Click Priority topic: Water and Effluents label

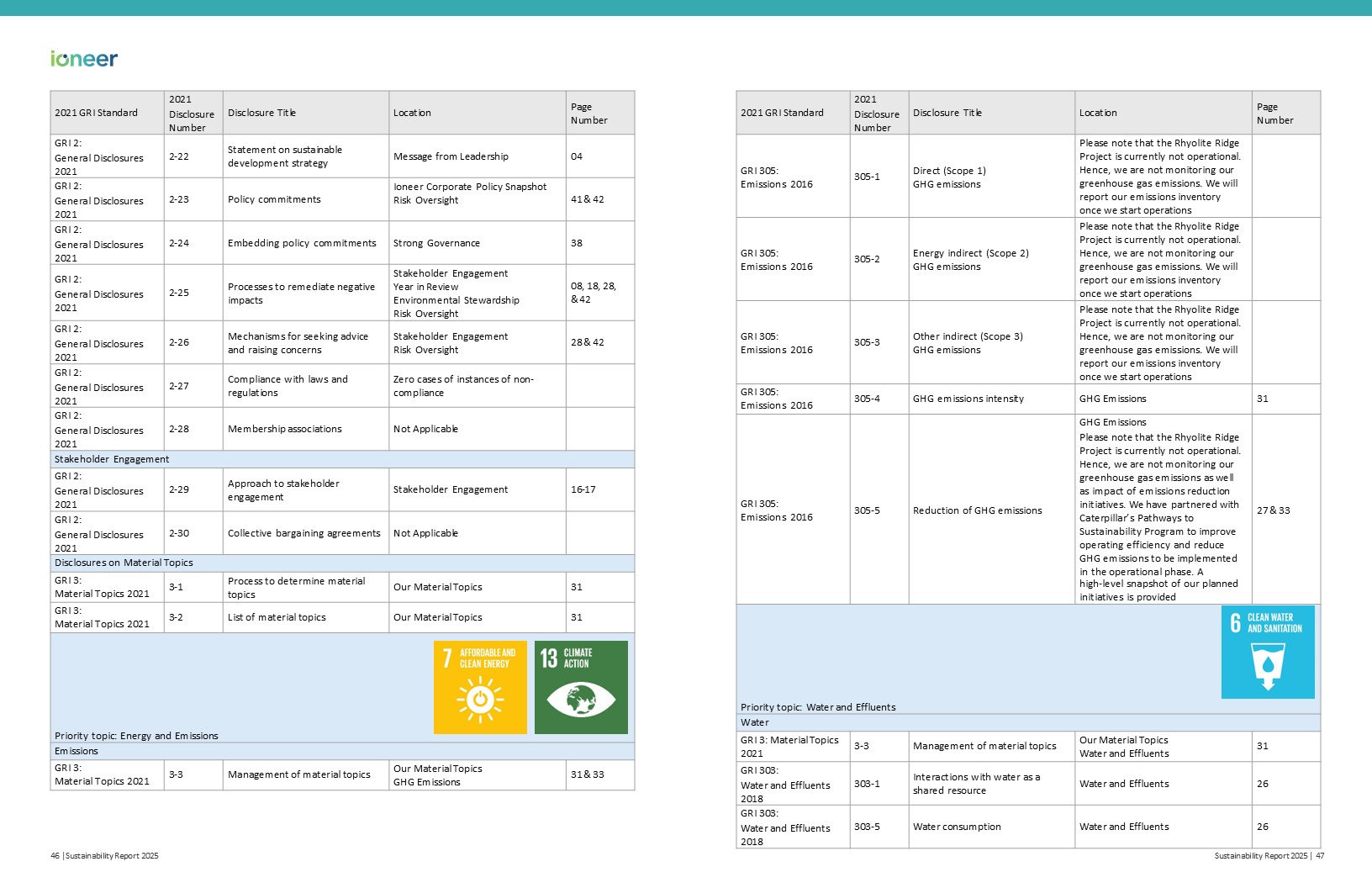coord(818,707)
